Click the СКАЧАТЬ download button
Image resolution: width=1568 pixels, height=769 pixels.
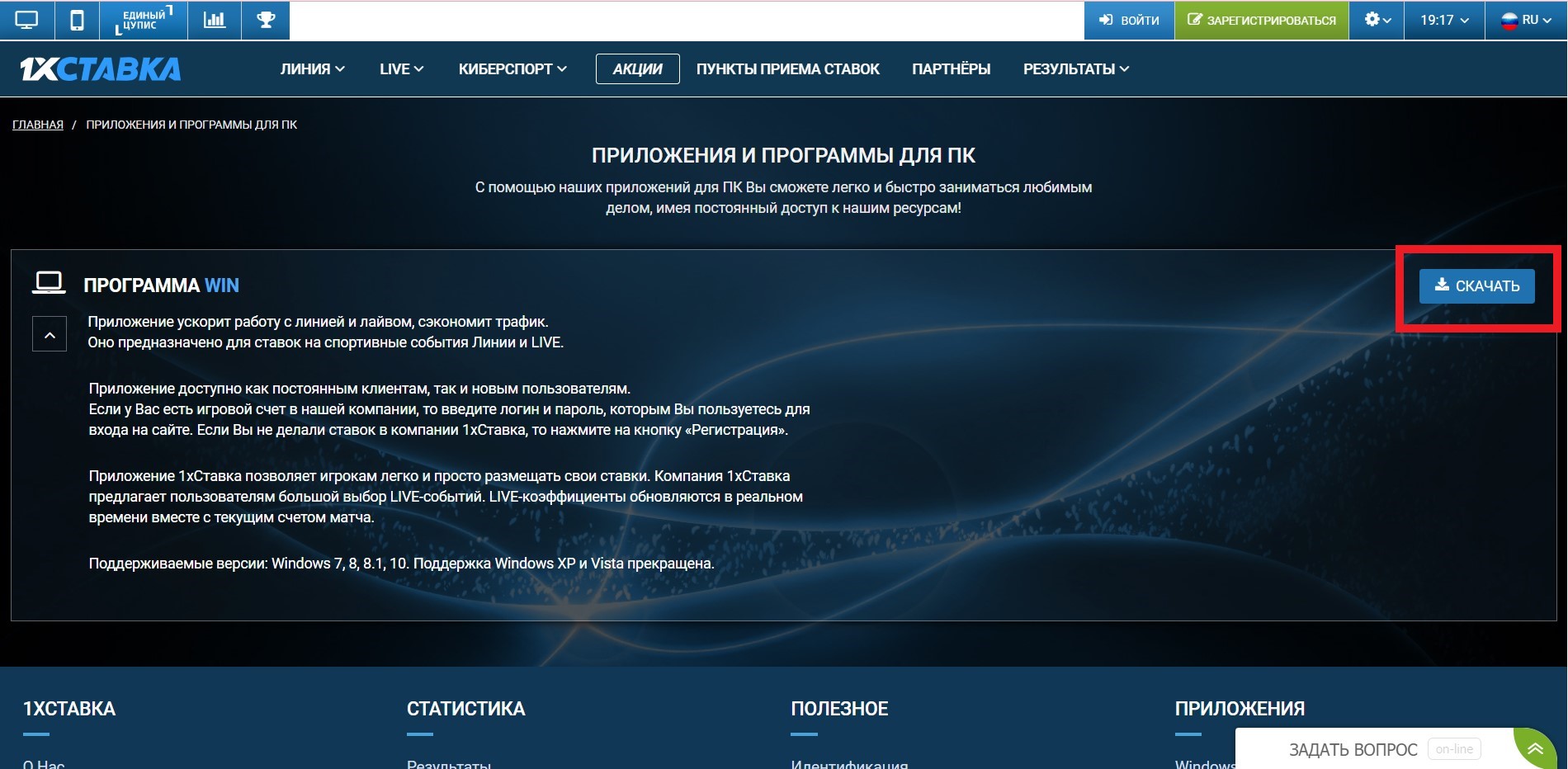point(1476,286)
